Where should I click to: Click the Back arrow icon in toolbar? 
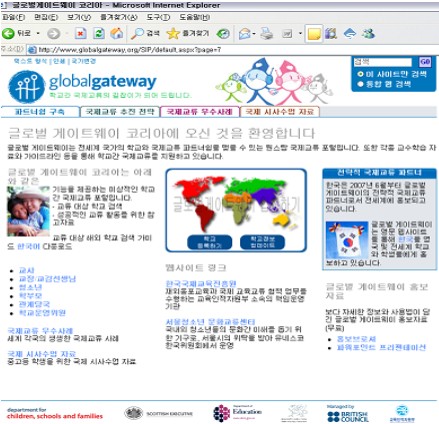(8, 33)
